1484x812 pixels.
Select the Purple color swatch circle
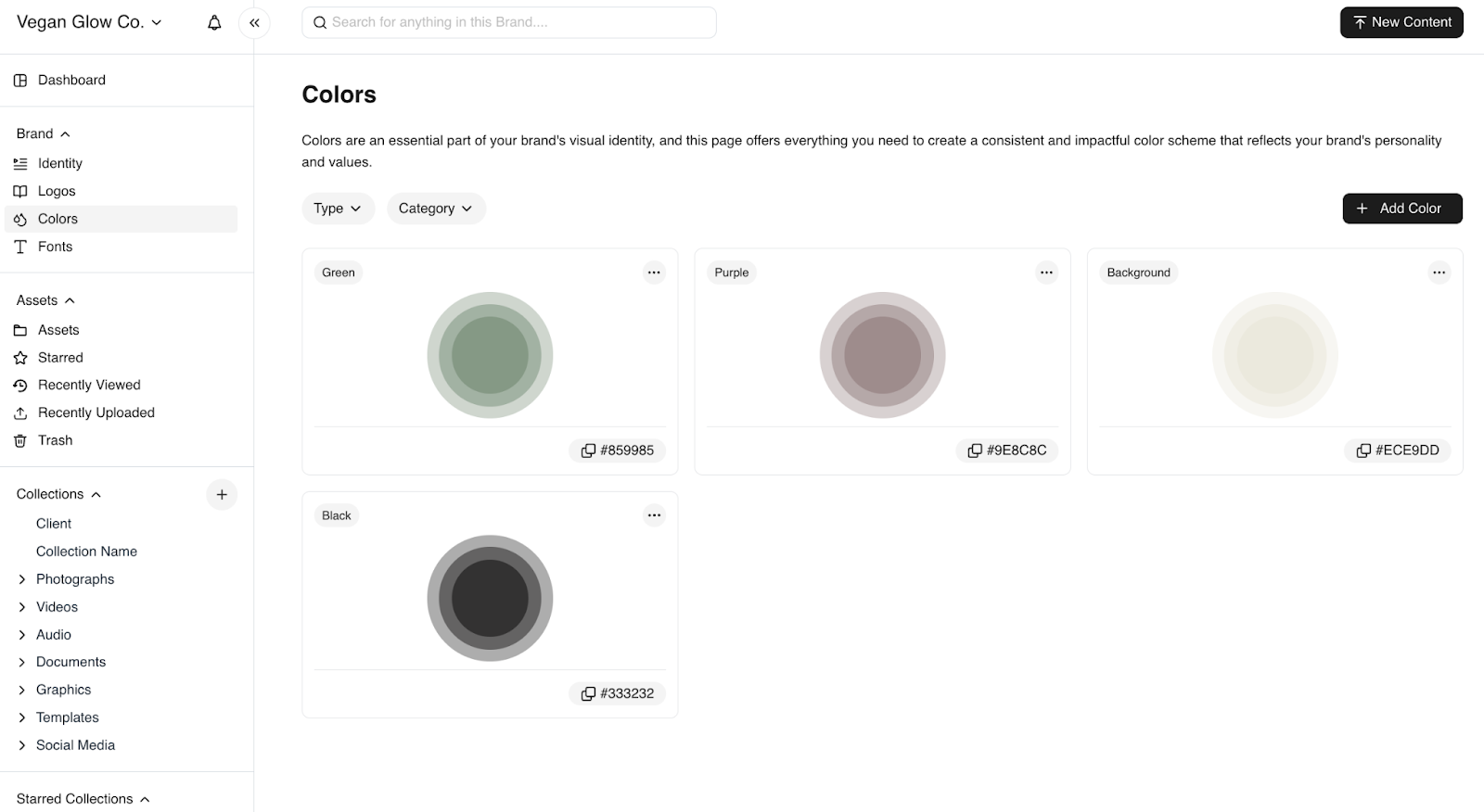pyautogui.click(x=882, y=355)
